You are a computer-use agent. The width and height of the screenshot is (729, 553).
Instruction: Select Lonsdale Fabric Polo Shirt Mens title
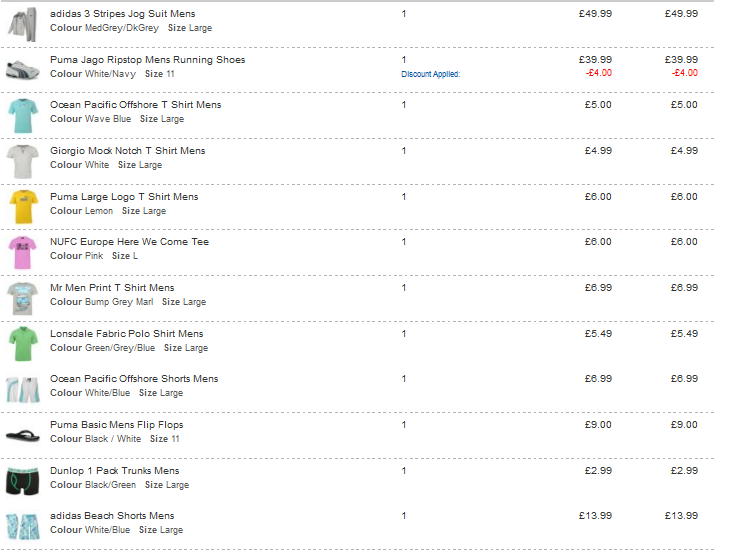(126, 333)
